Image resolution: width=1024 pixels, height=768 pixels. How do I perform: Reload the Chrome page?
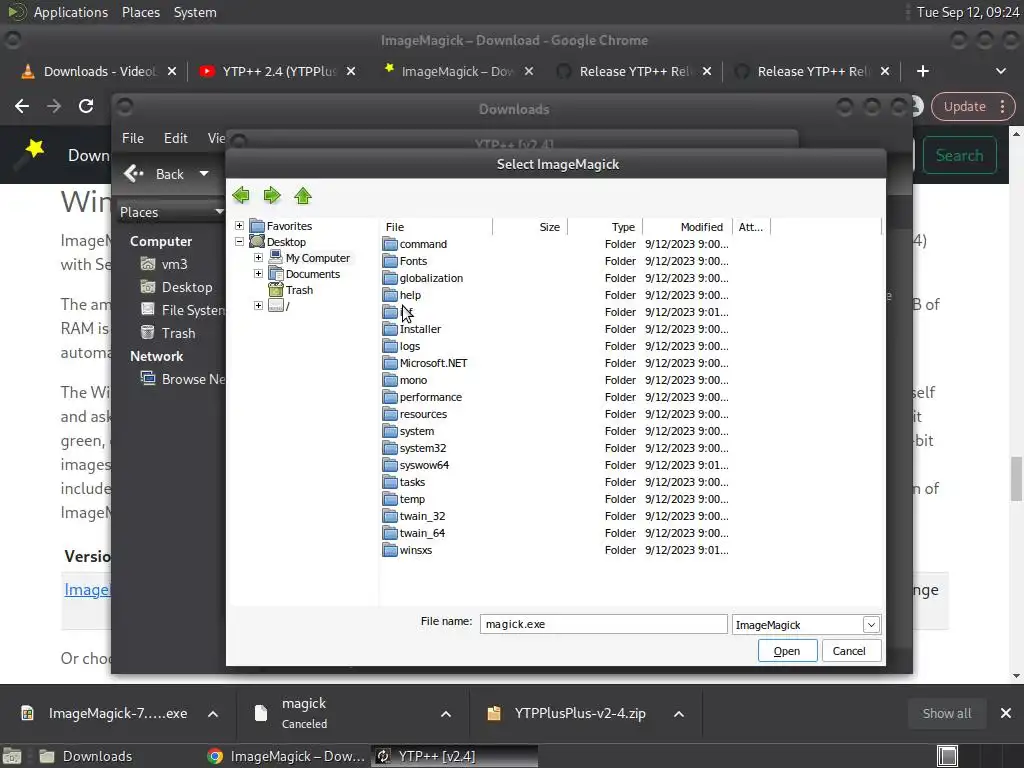pos(86,106)
